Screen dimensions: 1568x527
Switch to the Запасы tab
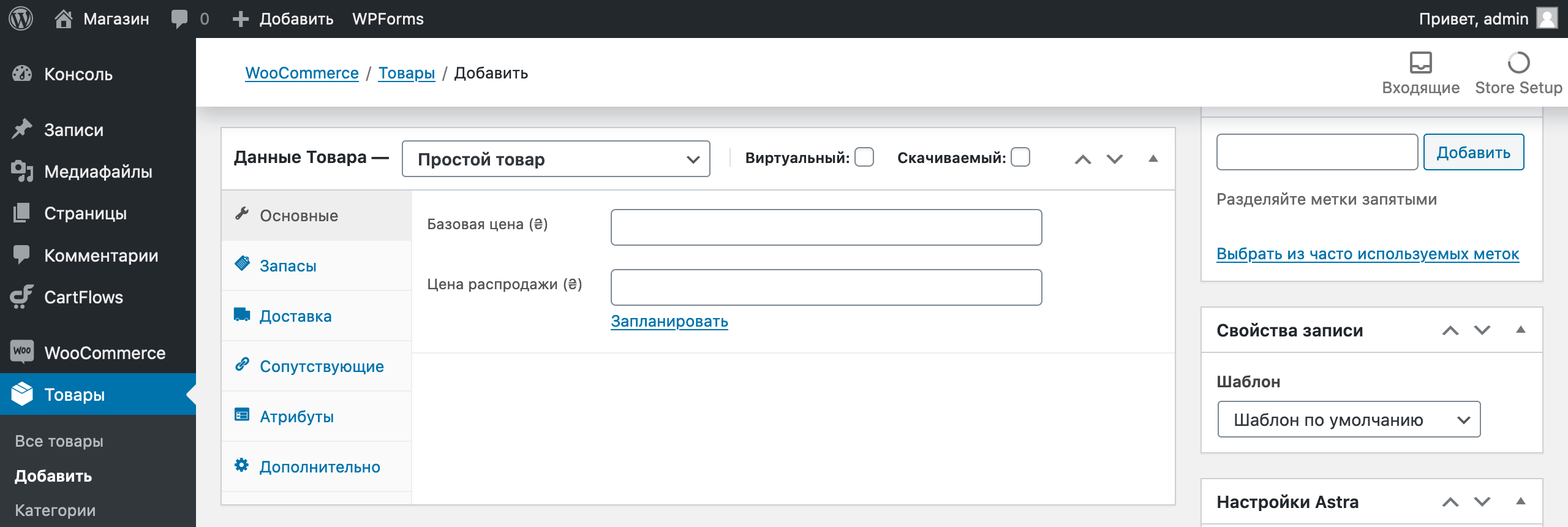(317, 266)
